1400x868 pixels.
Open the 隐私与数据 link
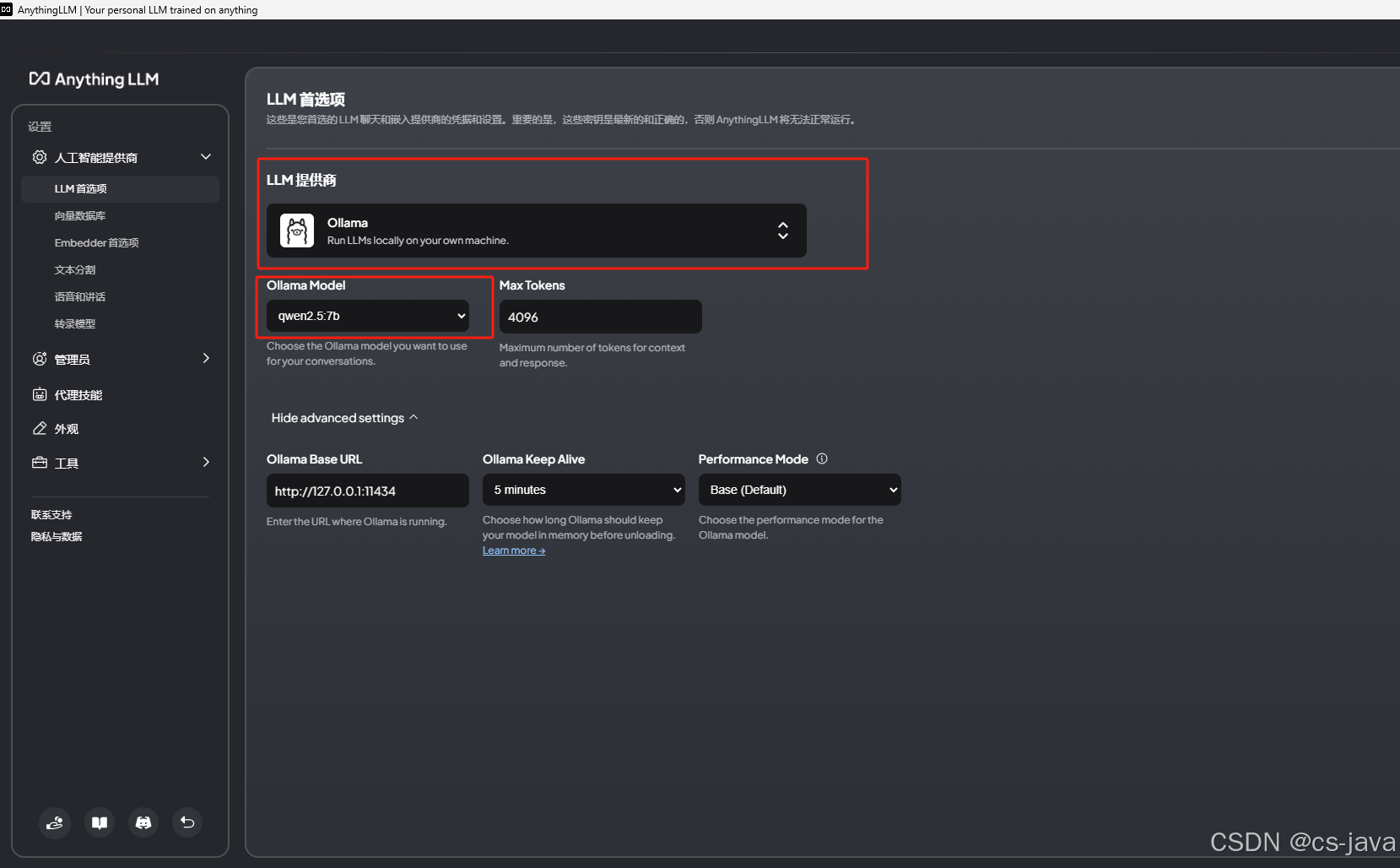tap(57, 536)
